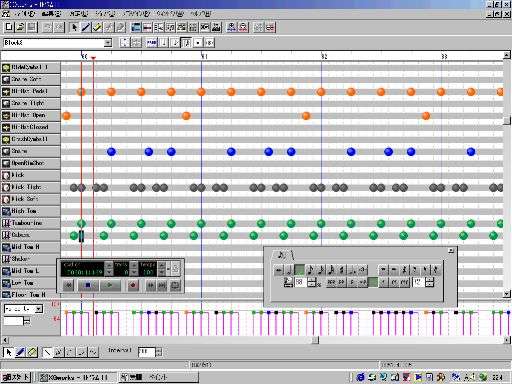Open the second menu (編集 Edit)

coord(52,14)
